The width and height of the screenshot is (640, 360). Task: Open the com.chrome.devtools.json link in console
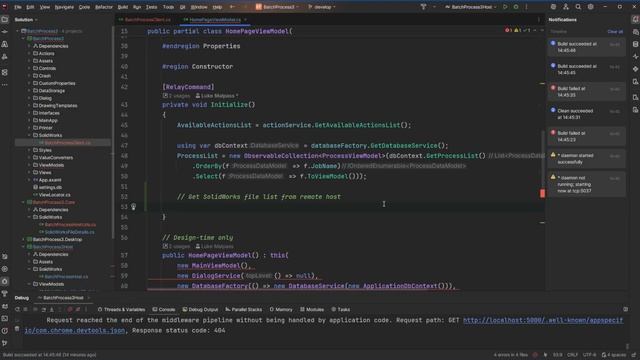[75, 331]
